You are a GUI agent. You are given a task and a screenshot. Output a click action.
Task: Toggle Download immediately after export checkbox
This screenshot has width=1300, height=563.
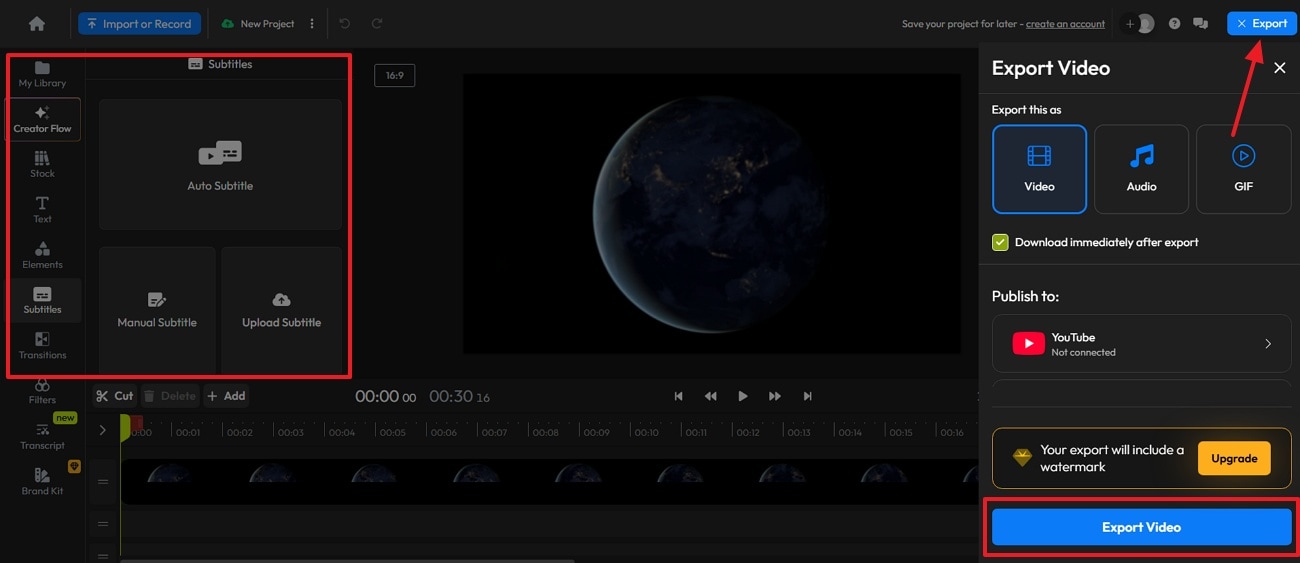[x=1000, y=242]
